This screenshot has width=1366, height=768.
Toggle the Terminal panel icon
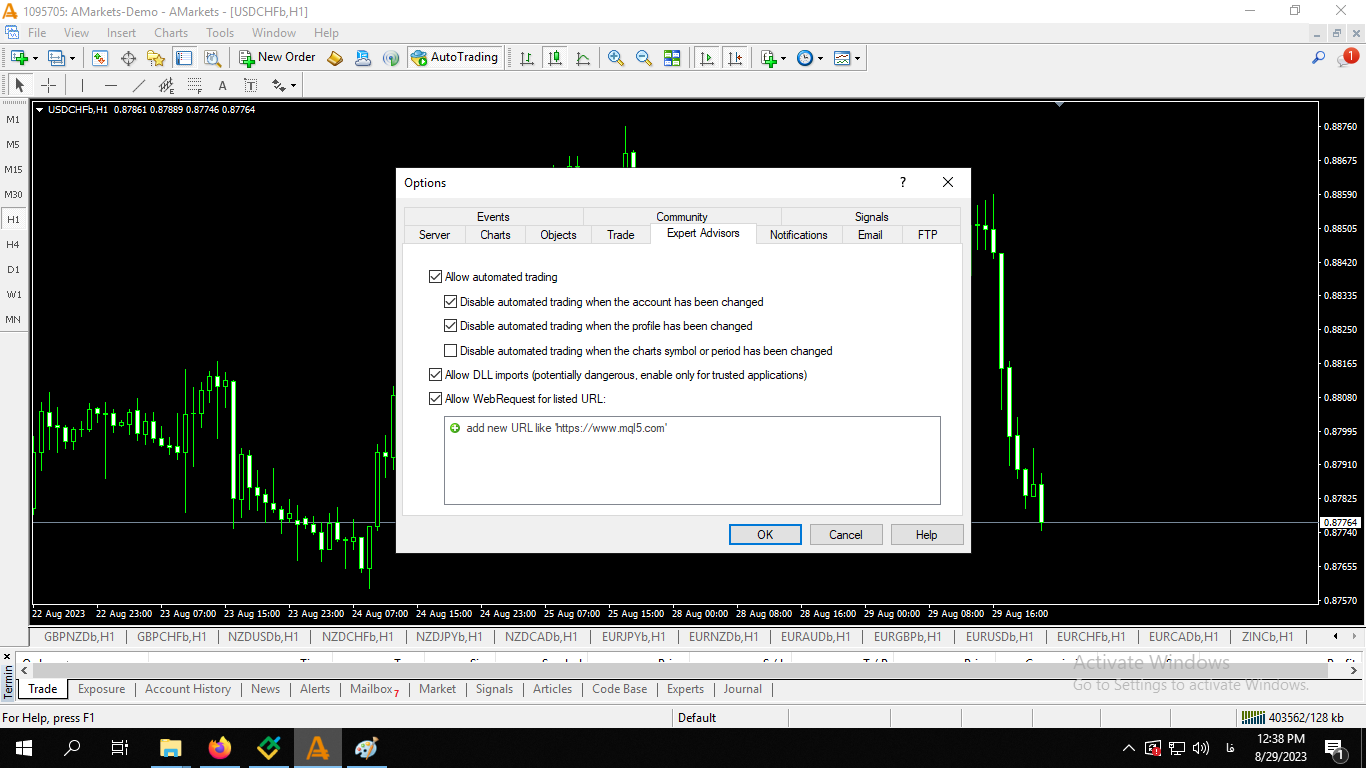coord(184,58)
